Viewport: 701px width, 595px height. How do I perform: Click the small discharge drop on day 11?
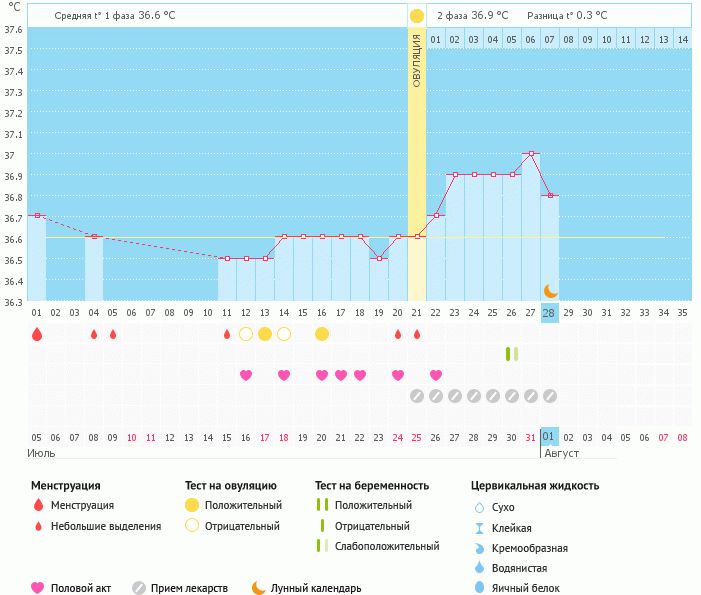click(x=227, y=334)
